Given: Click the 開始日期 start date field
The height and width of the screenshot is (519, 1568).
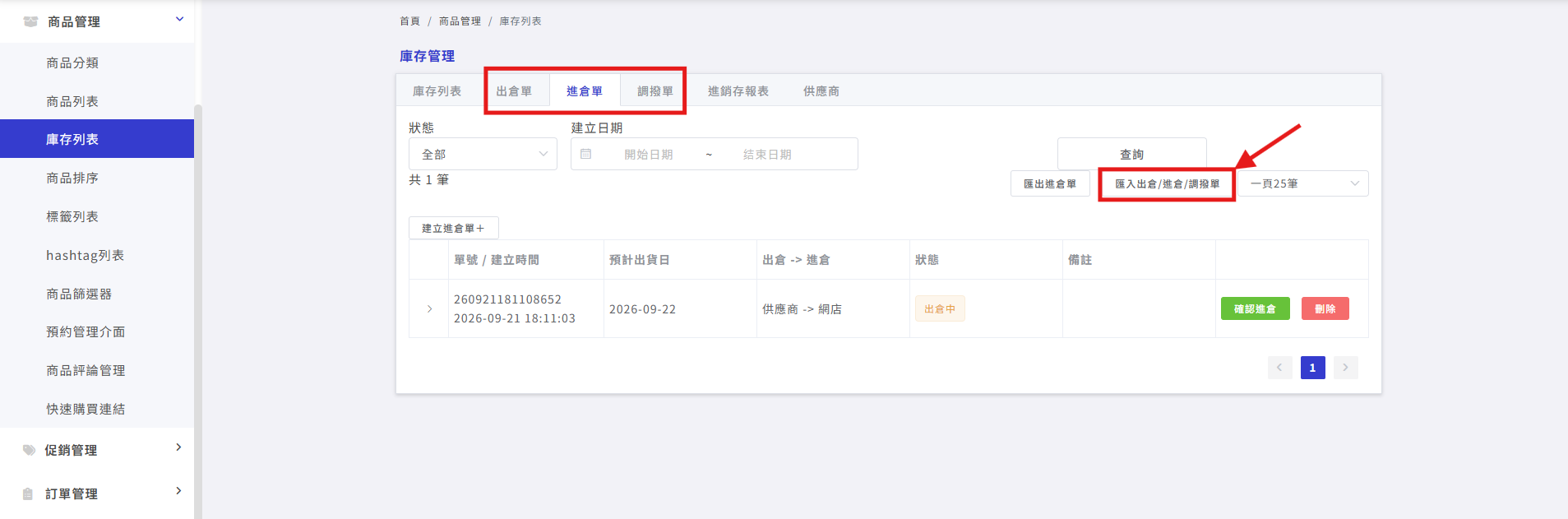Looking at the screenshot, I should [x=648, y=154].
